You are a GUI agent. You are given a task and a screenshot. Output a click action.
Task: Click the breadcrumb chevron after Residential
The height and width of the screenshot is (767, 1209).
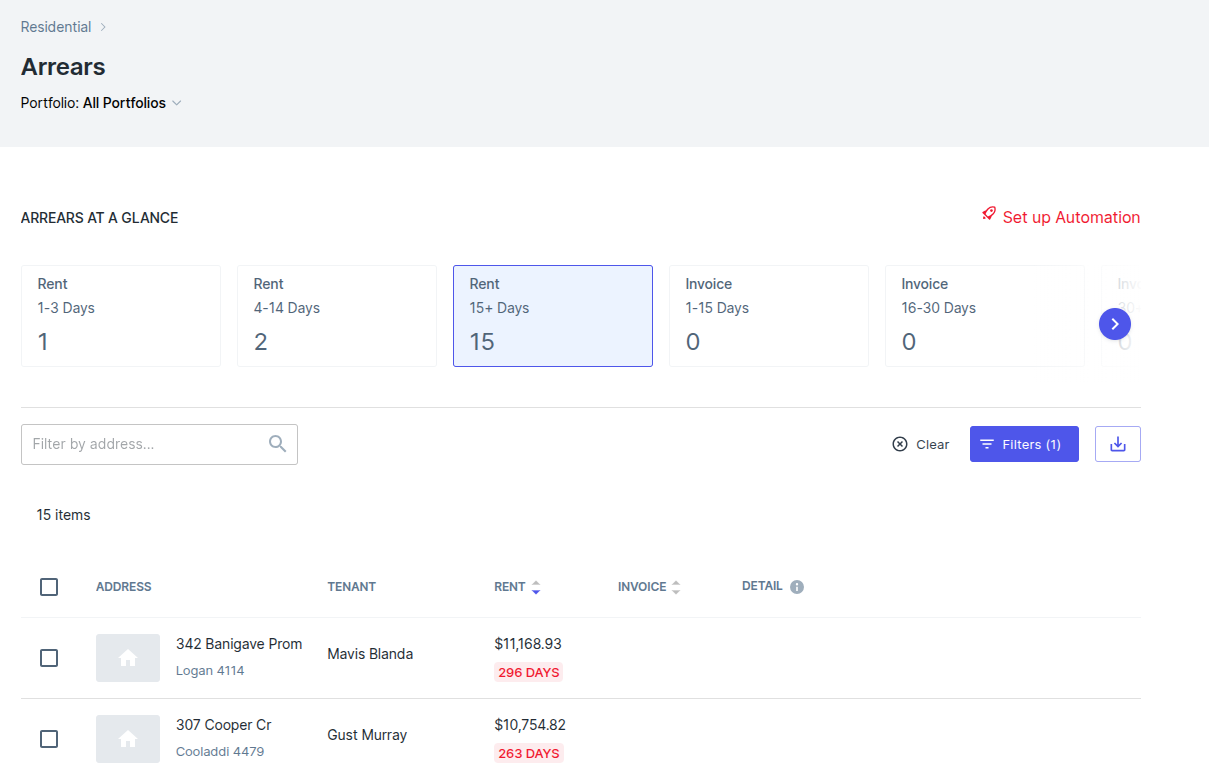103,27
